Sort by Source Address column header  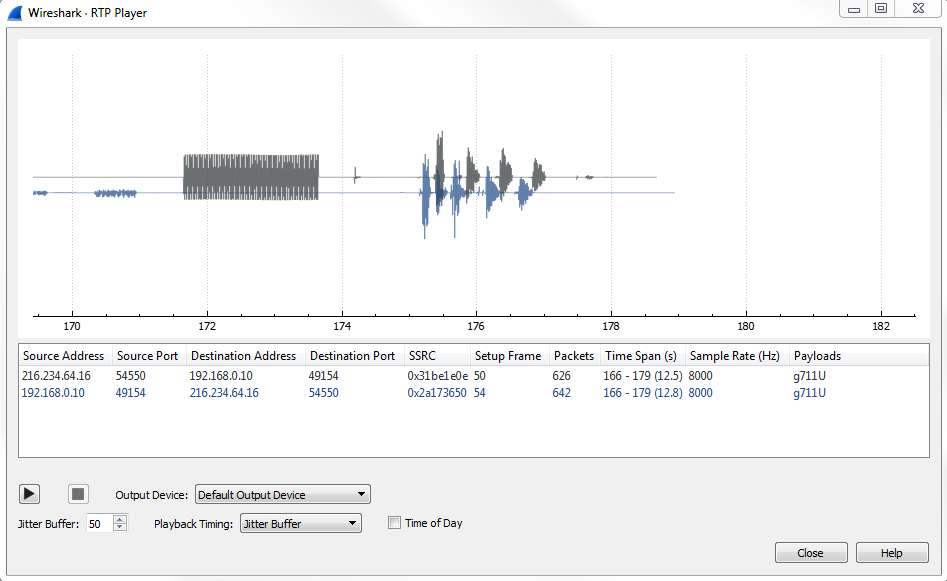point(64,356)
